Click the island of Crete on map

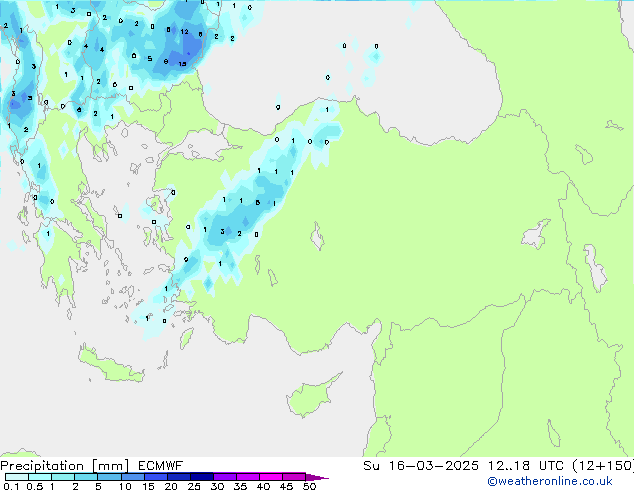tap(111, 366)
